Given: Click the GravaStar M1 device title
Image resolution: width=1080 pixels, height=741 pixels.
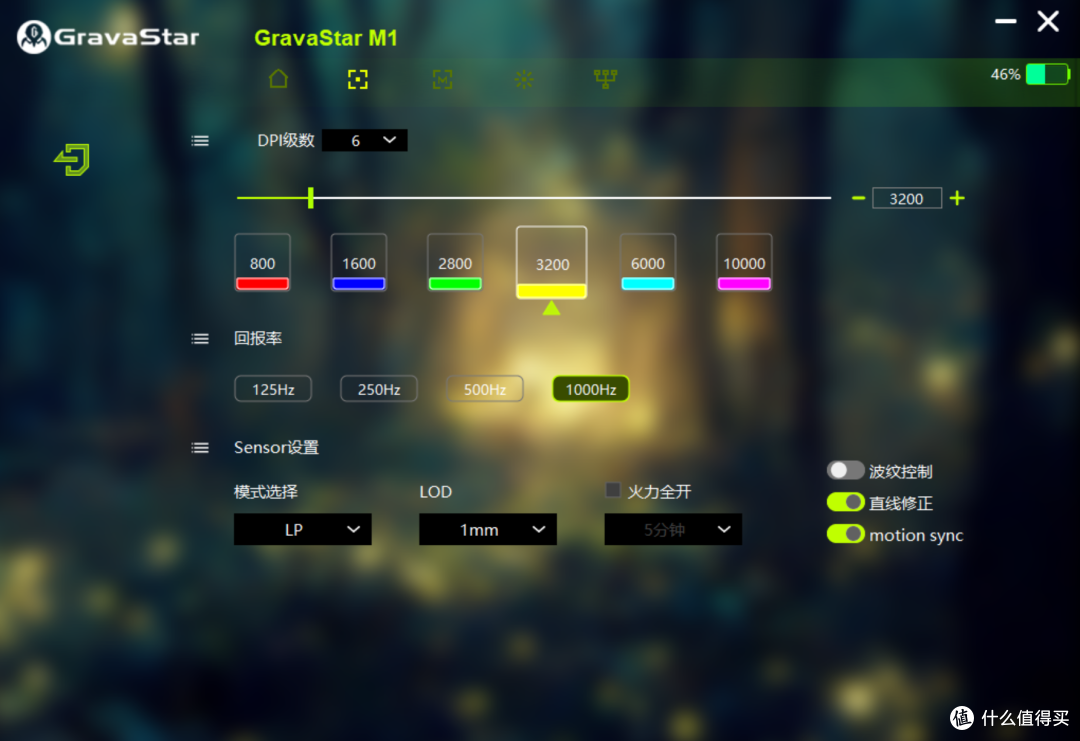Looking at the screenshot, I should coord(326,38).
